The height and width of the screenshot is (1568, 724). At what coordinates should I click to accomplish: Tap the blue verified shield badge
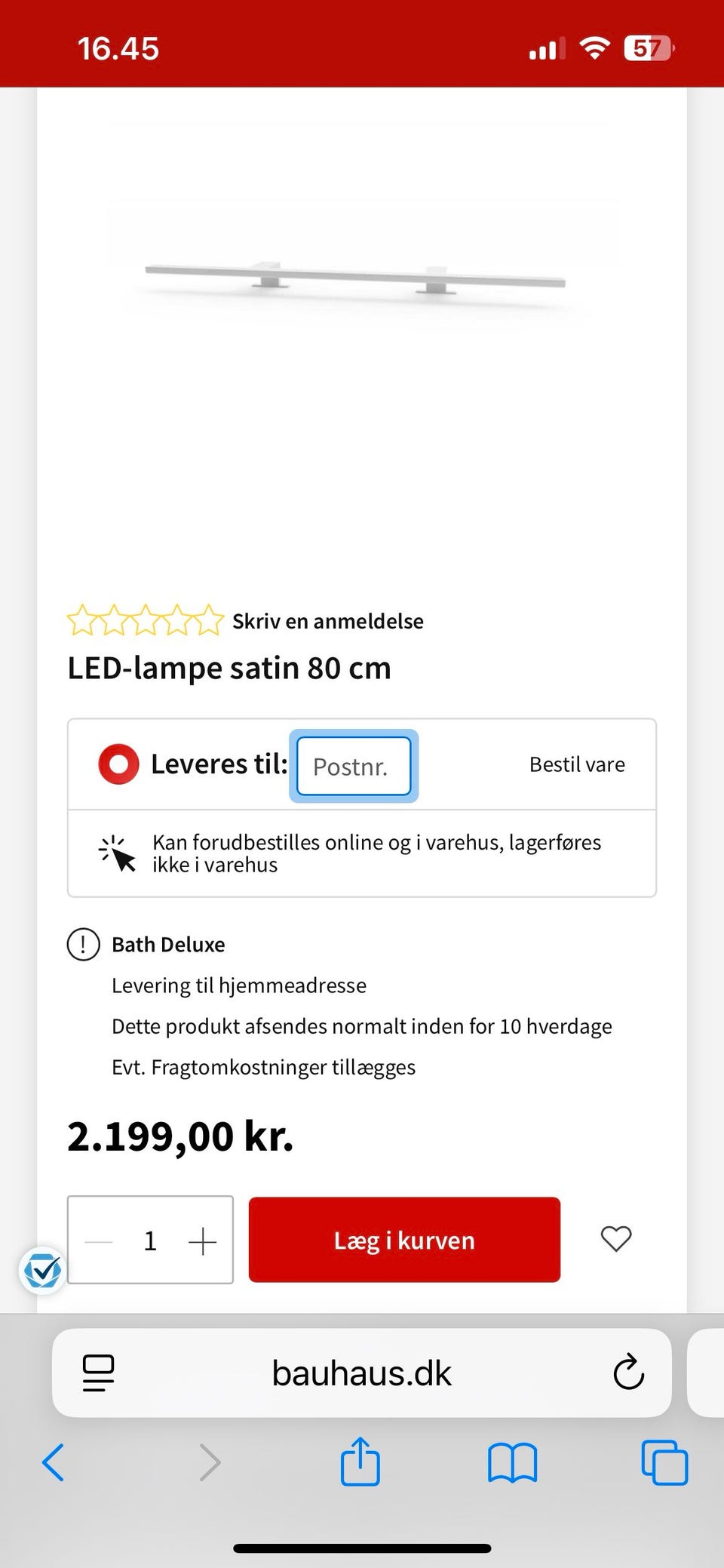coord(42,1271)
